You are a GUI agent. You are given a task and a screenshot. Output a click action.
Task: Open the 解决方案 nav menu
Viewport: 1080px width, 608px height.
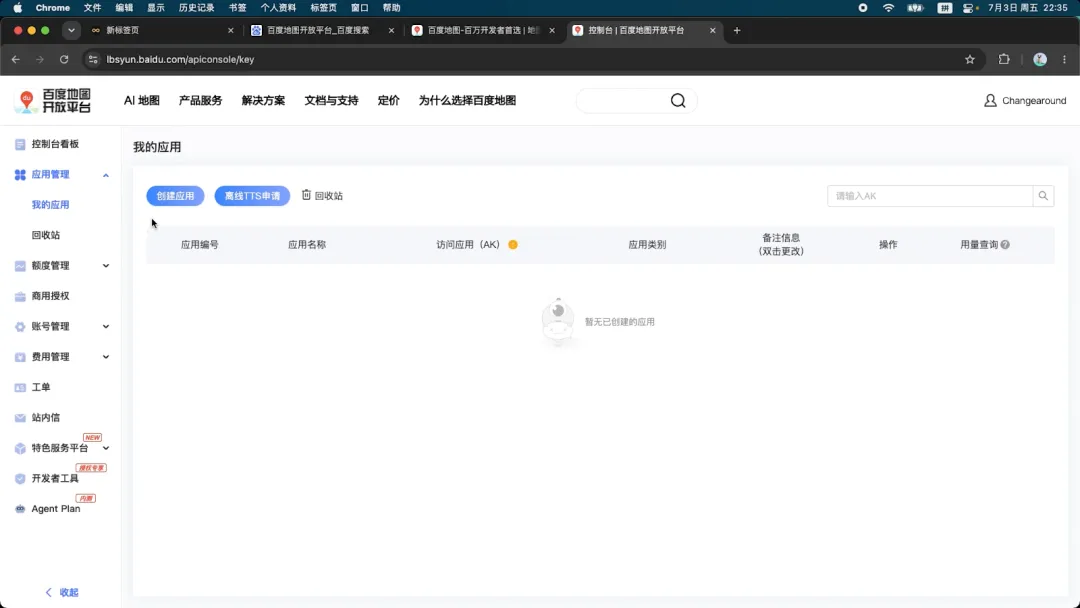(x=263, y=101)
